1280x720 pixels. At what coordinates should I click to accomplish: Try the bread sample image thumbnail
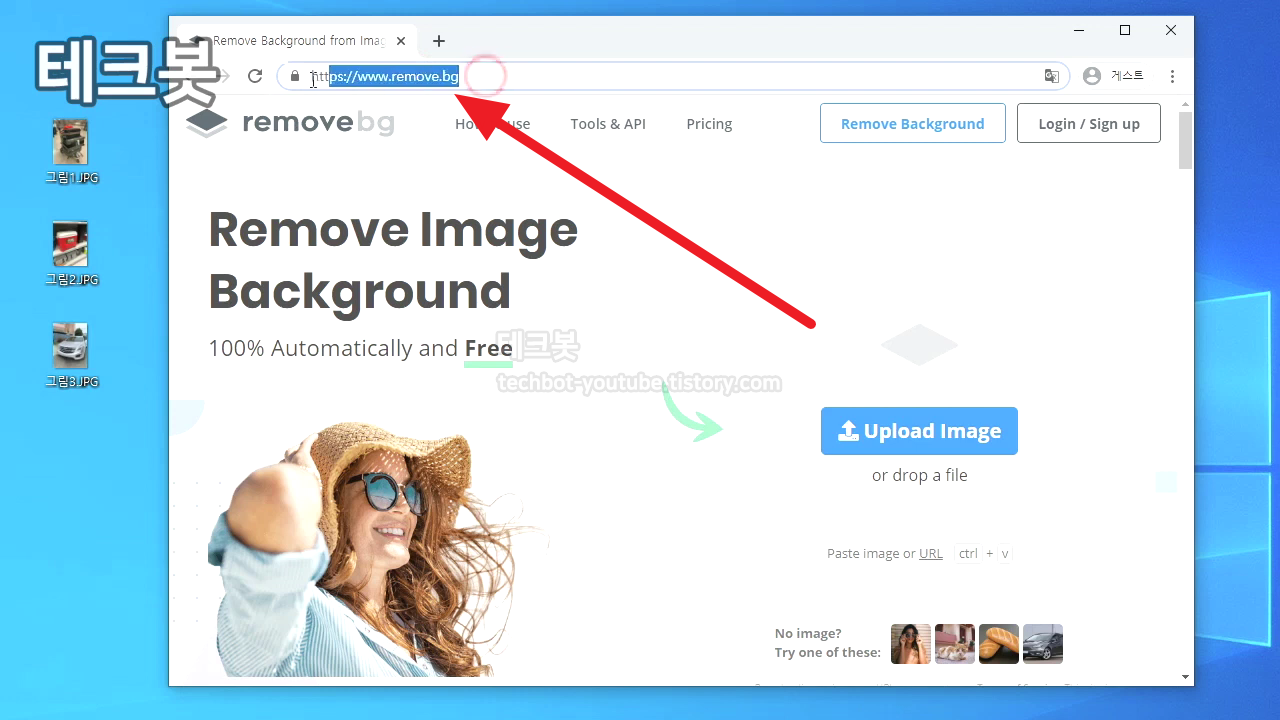click(999, 644)
